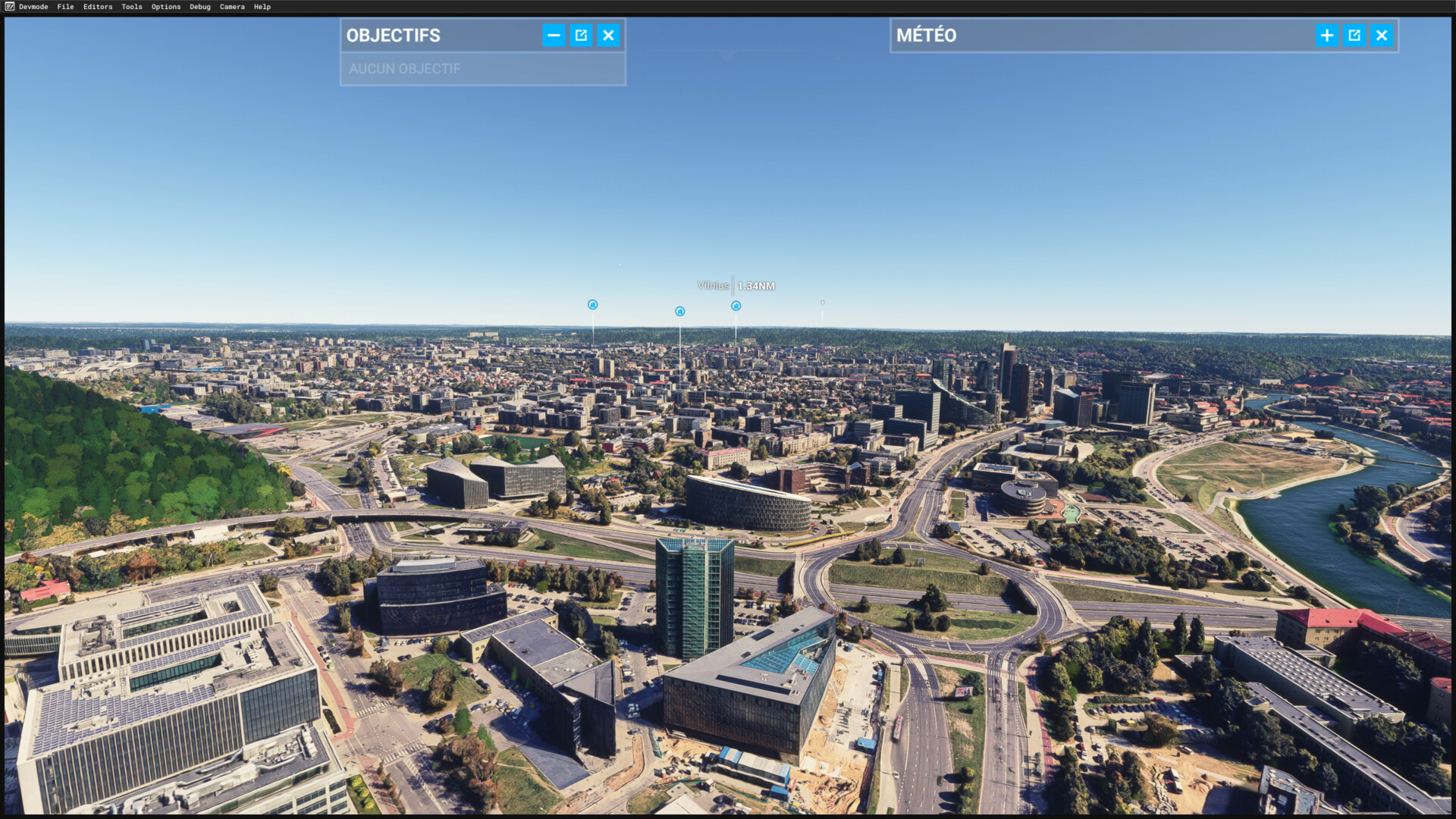Click POI marker below Vilnius label
This screenshot has height=819, width=1456.
(x=736, y=306)
